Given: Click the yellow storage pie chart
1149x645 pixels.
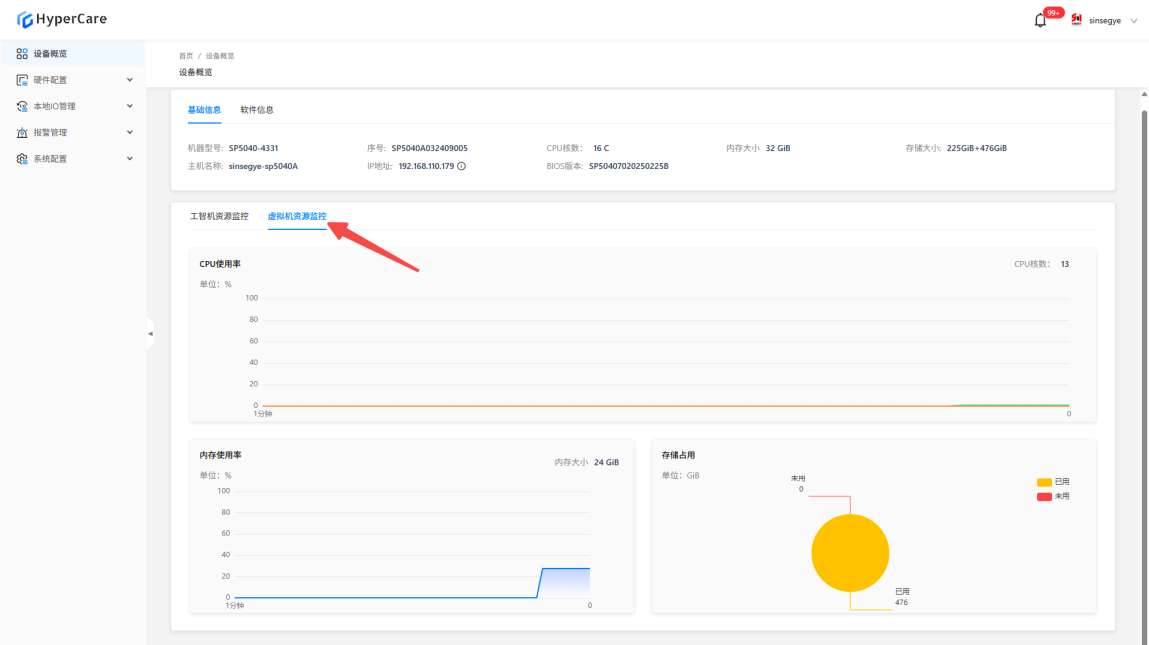Looking at the screenshot, I should pyautogui.click(x=850, y=553).
